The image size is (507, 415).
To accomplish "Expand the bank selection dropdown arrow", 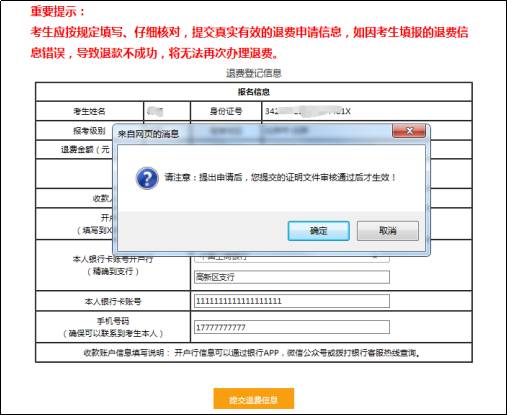I will click(375, 257).
